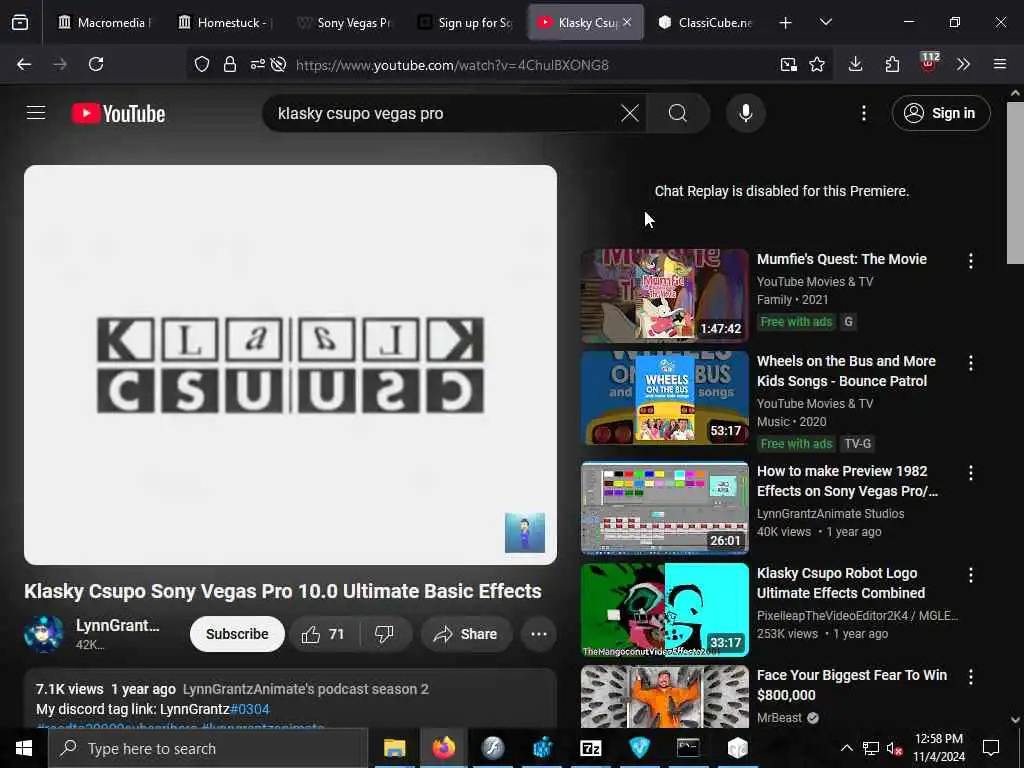1024x768 pixels.
Task: Switch to the Homestuck tab
Action: [x=225, y=23]
